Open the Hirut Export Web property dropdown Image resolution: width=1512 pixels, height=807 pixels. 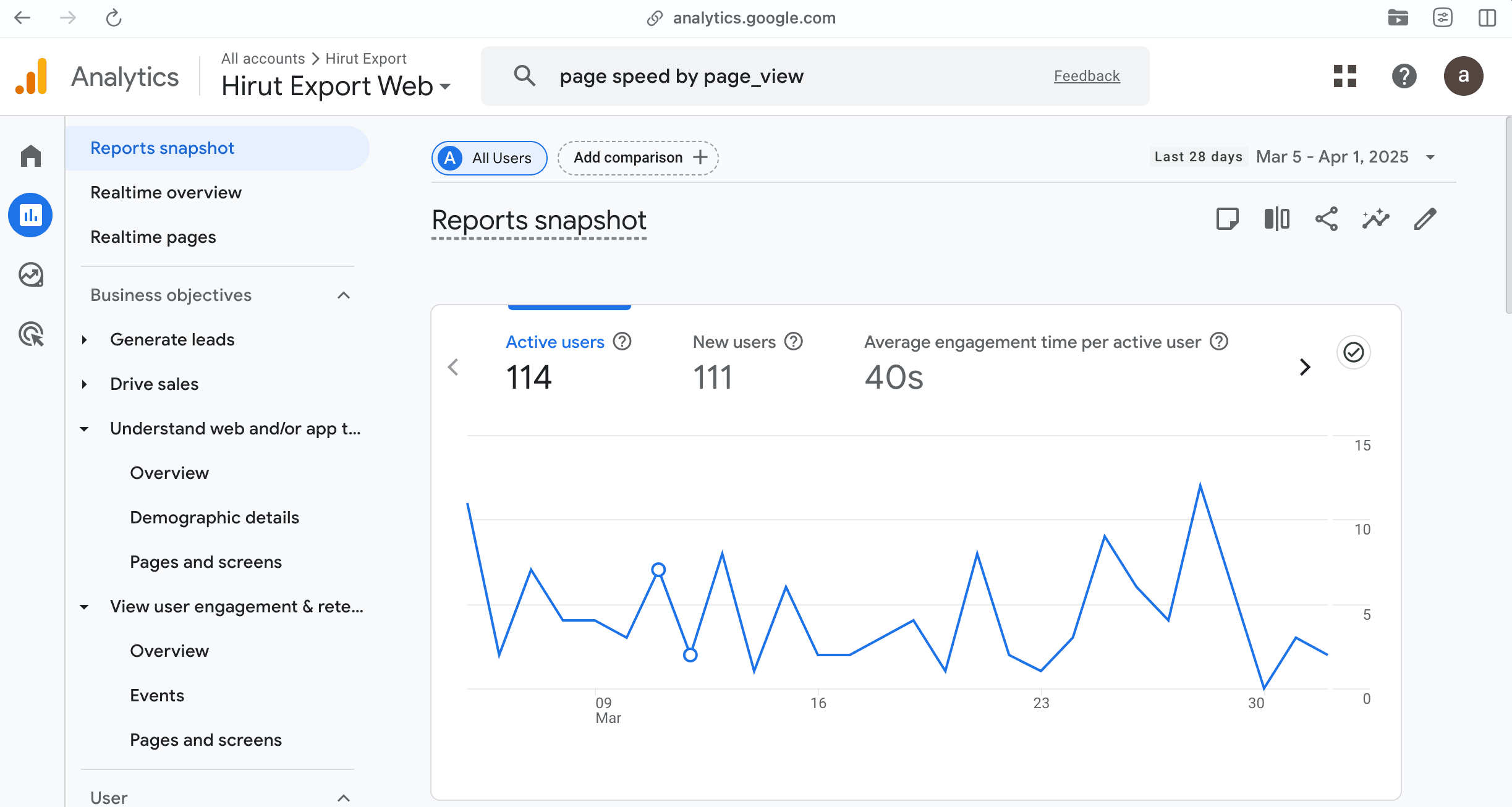(x=336, y=86)
